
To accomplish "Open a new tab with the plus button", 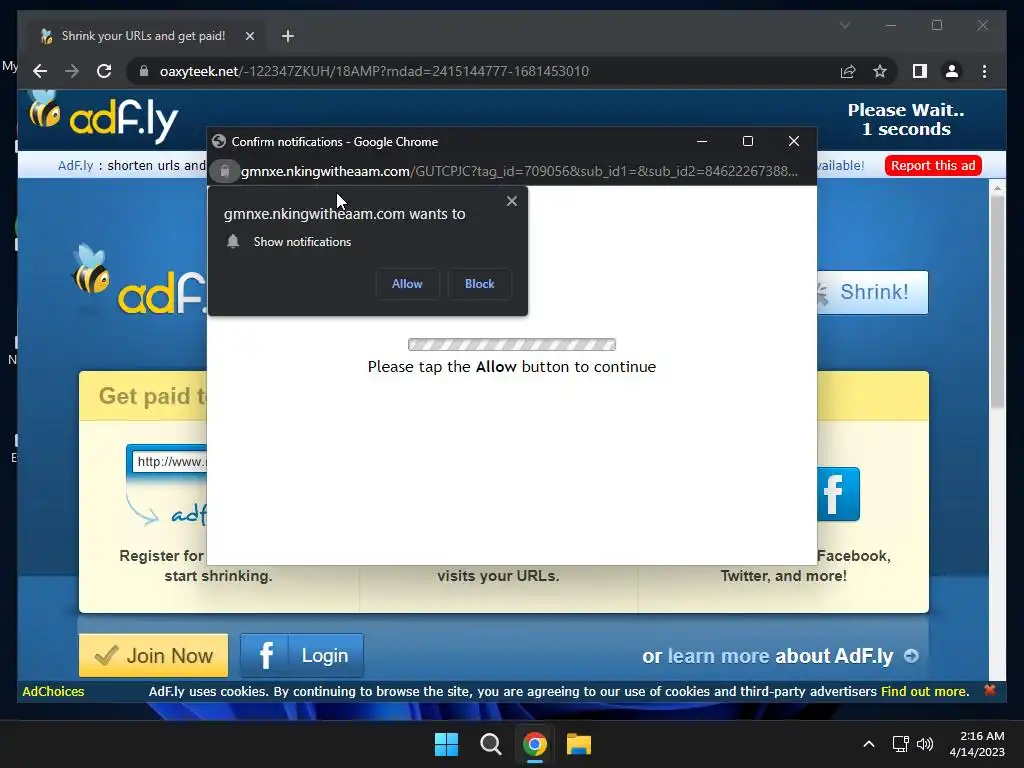I will click(x=288, y=36).
